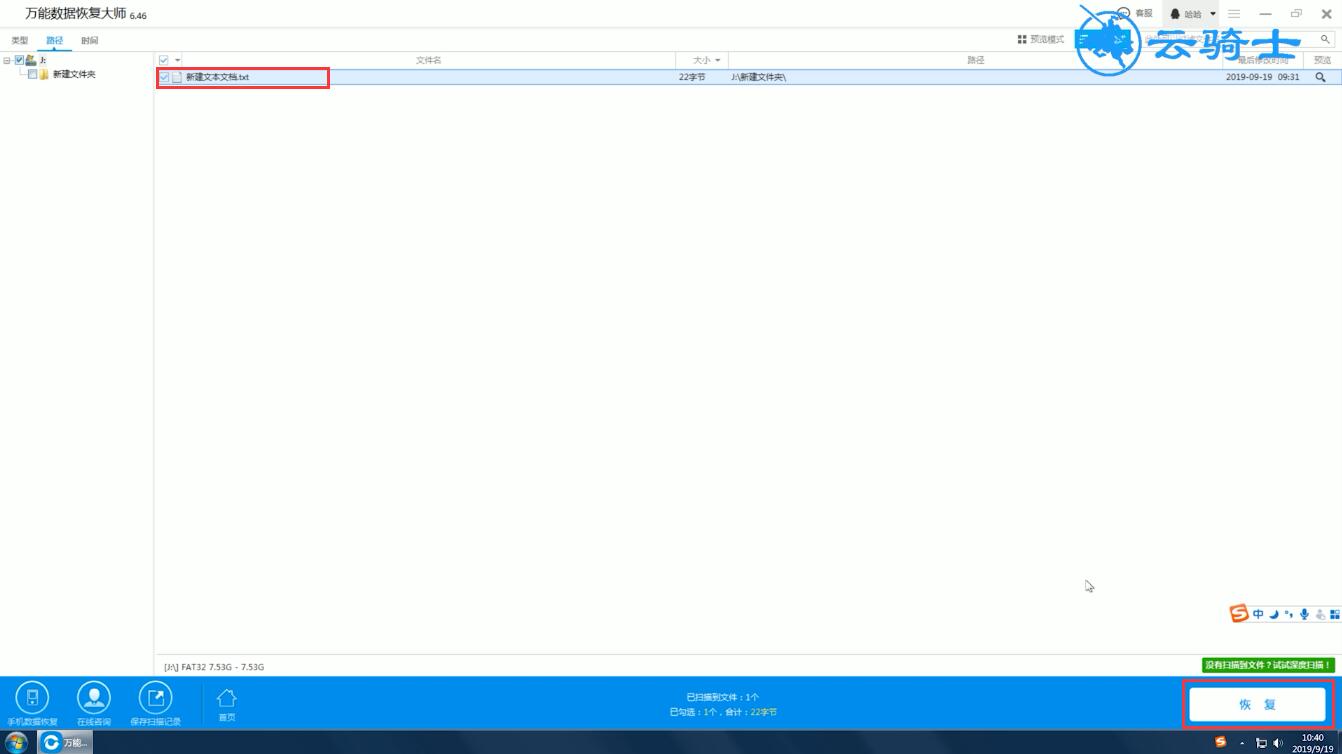
Task: Switch to 预览模式 grid preview mode
Action: [x=1041, y=40]
